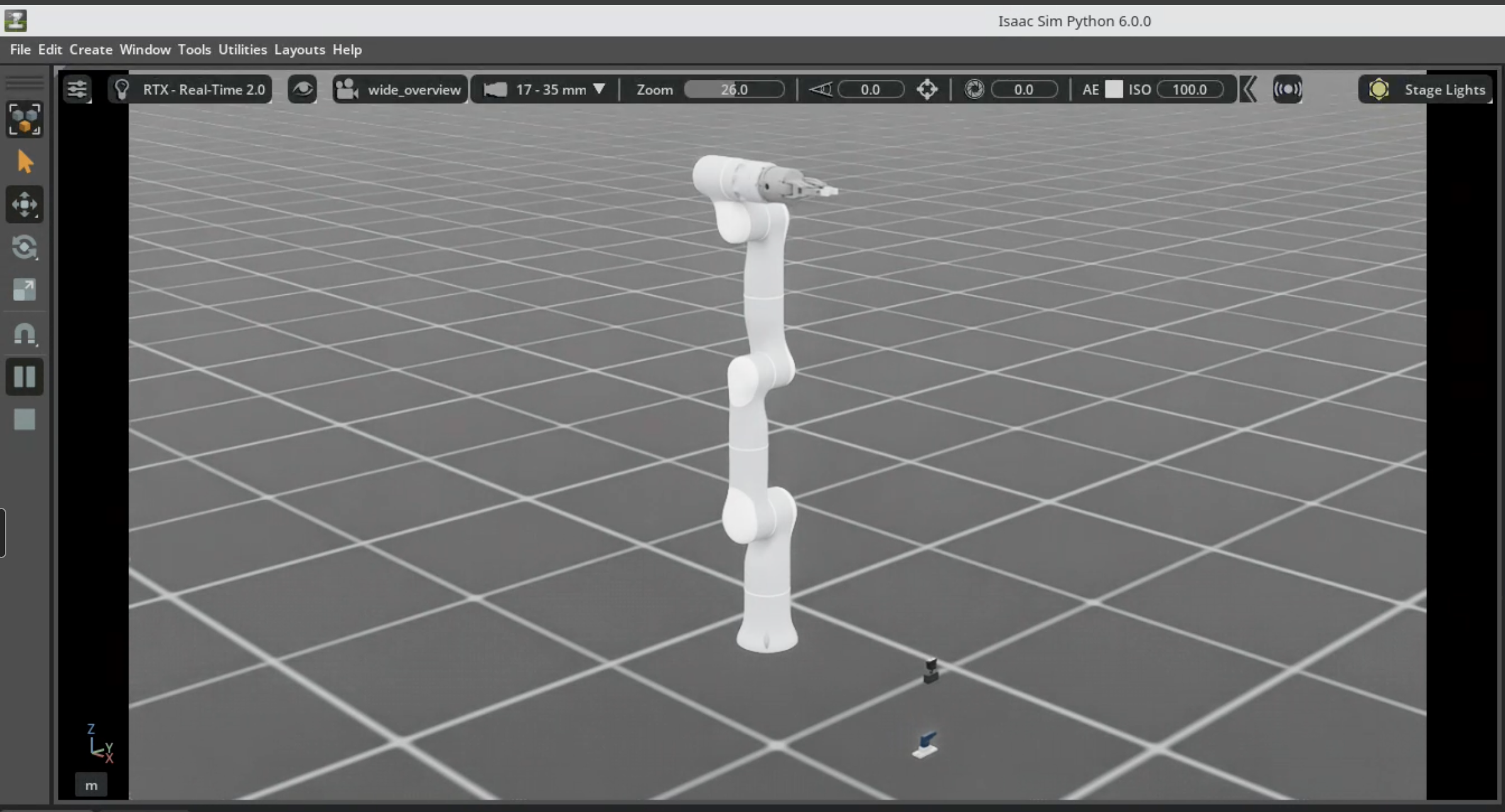1505x812 pixels.
Task: Click the selection mode cubes icon
Action: [25, 119]
